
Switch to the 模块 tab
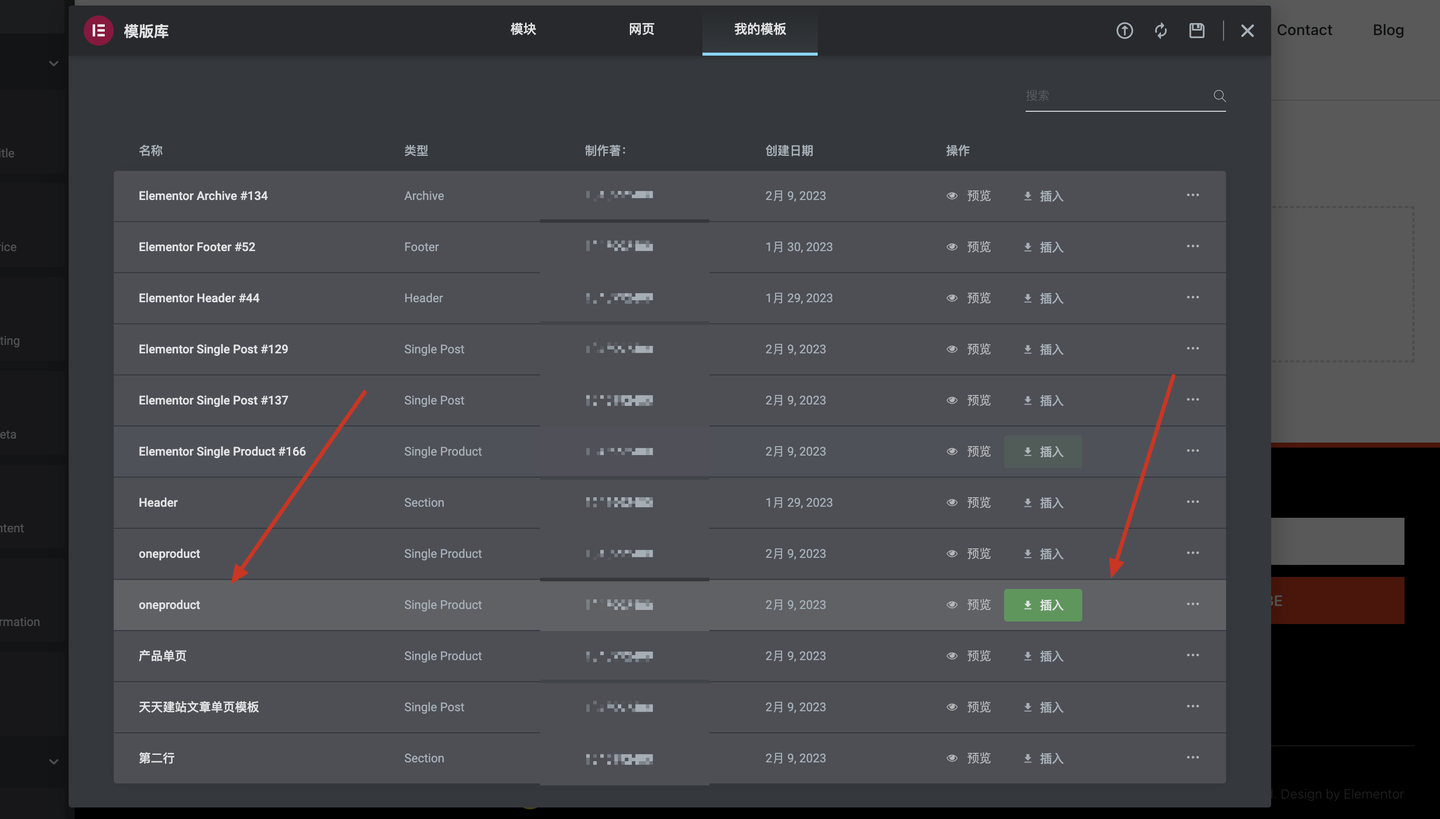pos(523,29)
